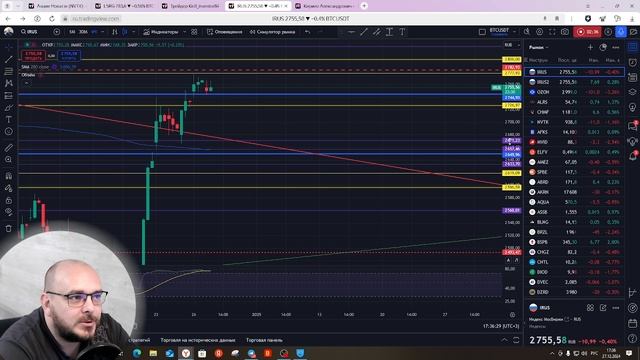The height and width of the screenshot is (360, 640).
Task: Enter fullscreen mode icon
Action: [552, 32]
